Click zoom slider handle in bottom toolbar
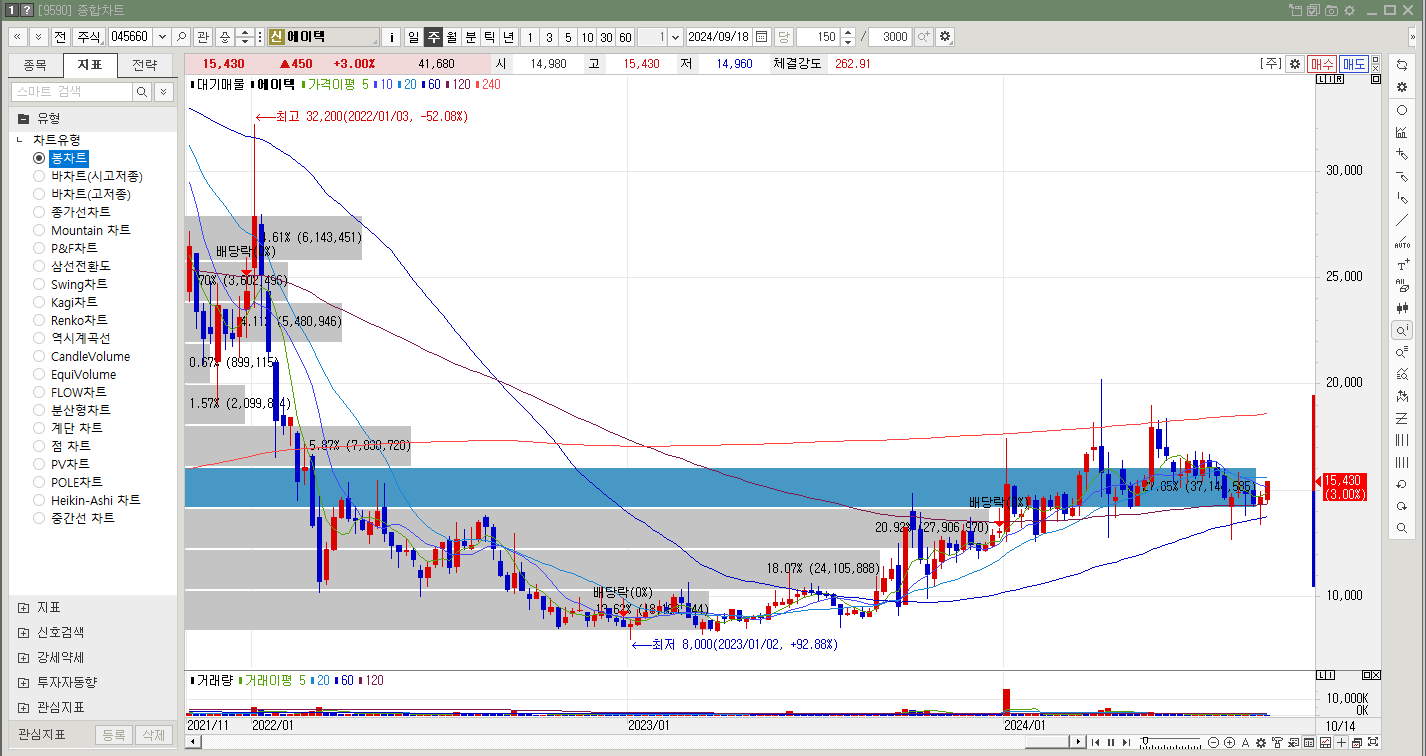Image resolution: width=1426 pixels, height=756 pixels. pos(1144,741)
